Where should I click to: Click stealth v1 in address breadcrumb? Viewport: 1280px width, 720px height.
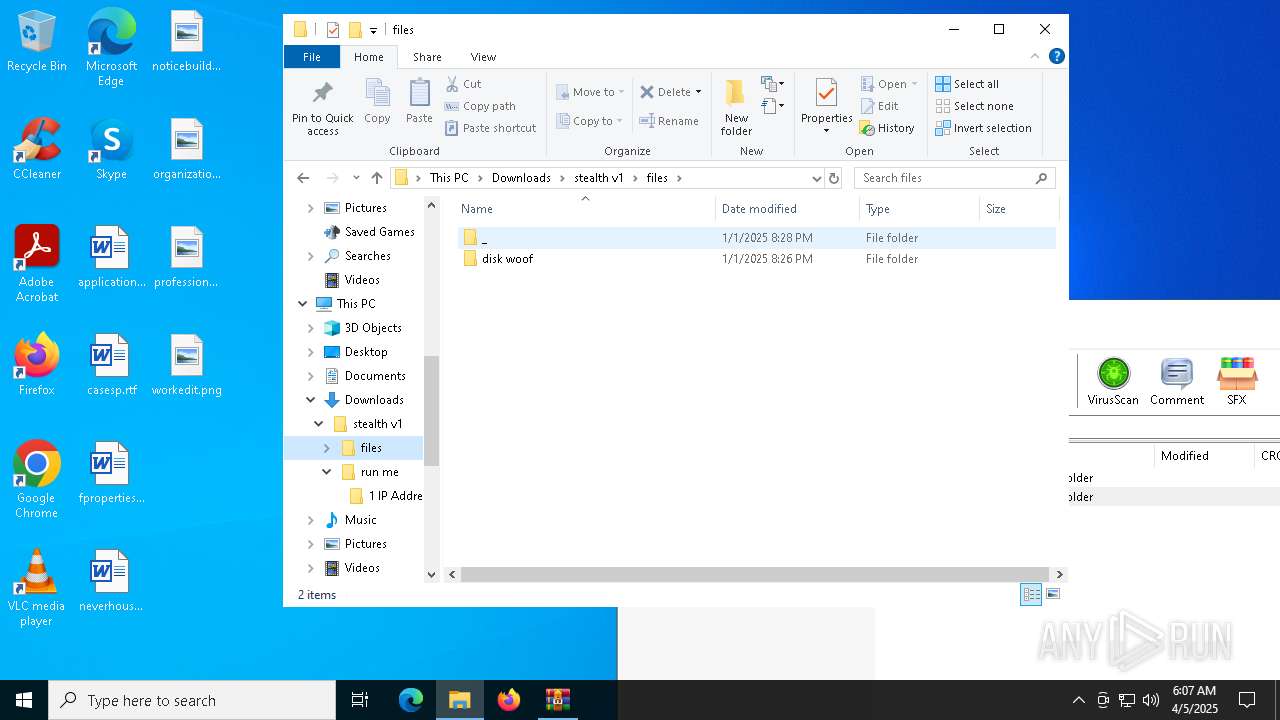(x=598, y=178)
